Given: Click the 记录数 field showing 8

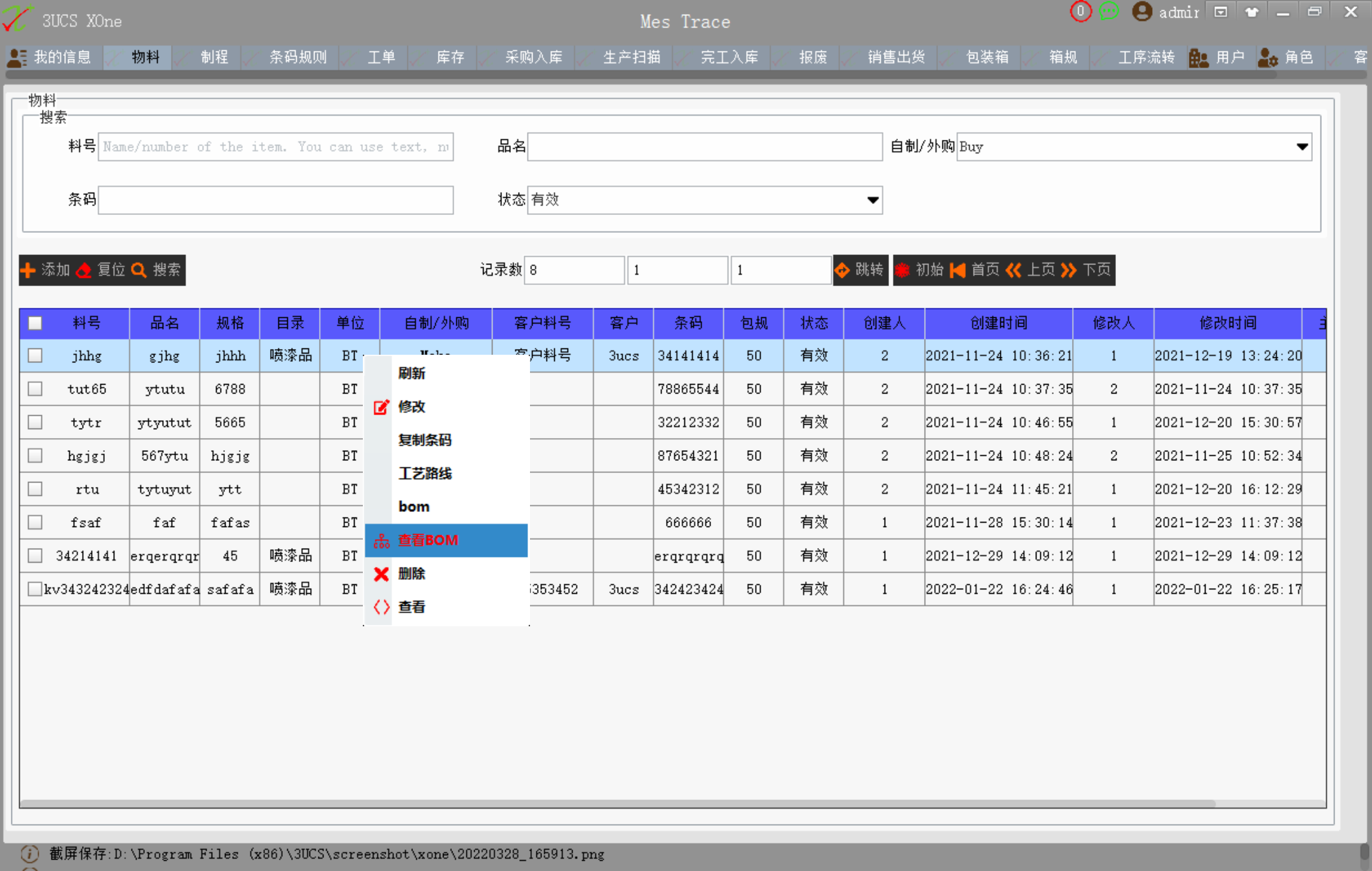Looking at the screenshot, I should (574, 270).
